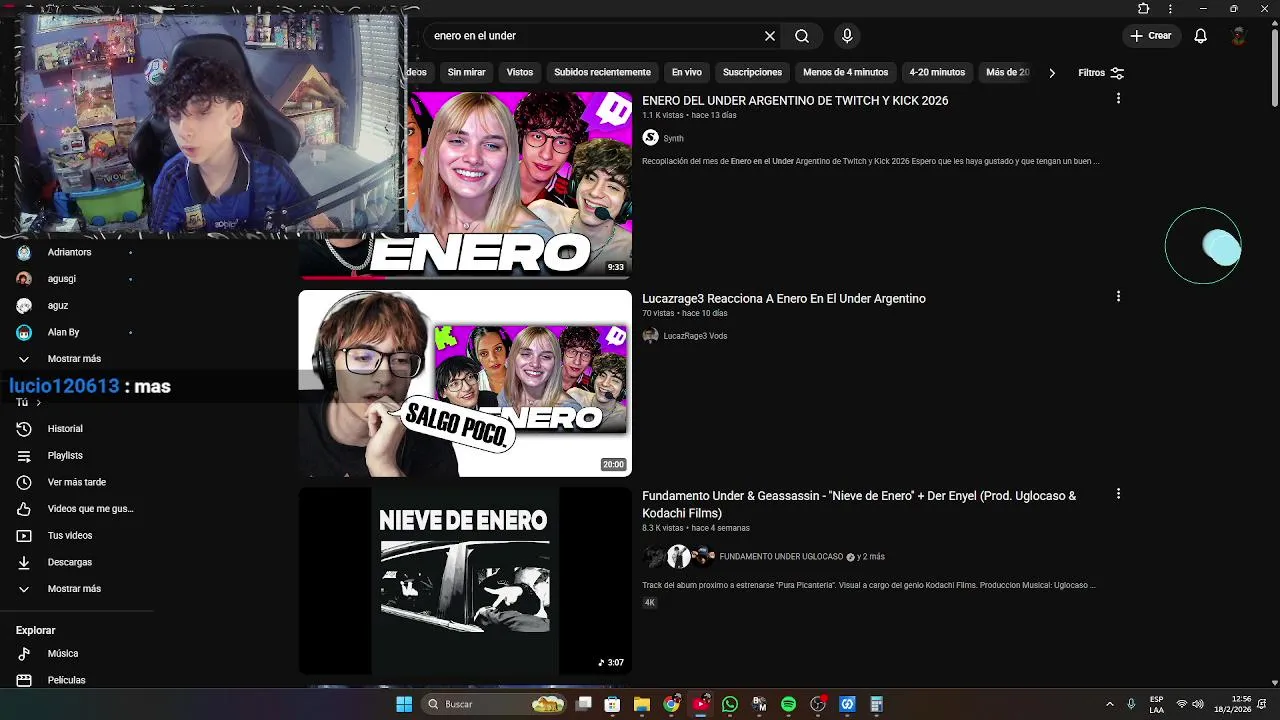Expand Mostrar más below Descargas
The width and height of the screenshot is (1280, 720).
(x=76, y=589)
